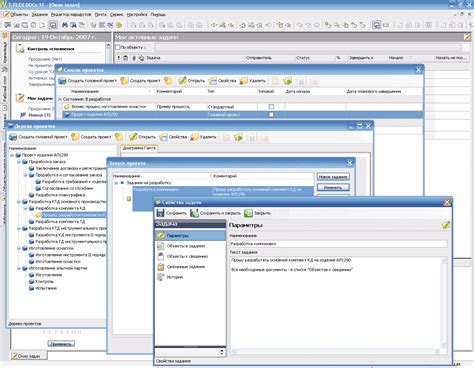Click Удалить in Дерево проектов toolbar
The width and height of the screenshot is (474, 368).
[203, 137]
